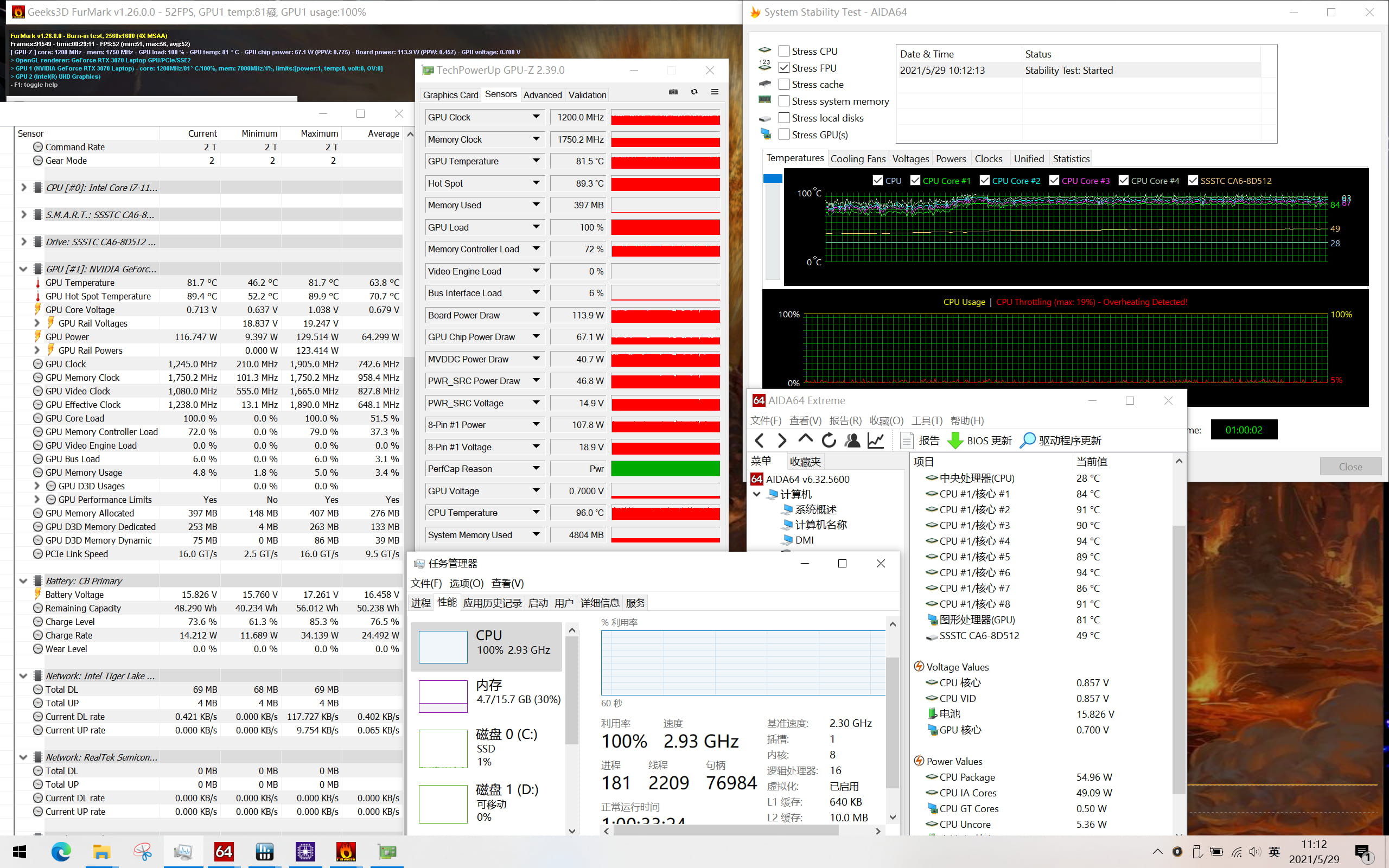Toggle the CPU Core #3 graph checkbox

(x=1054, y=180)
